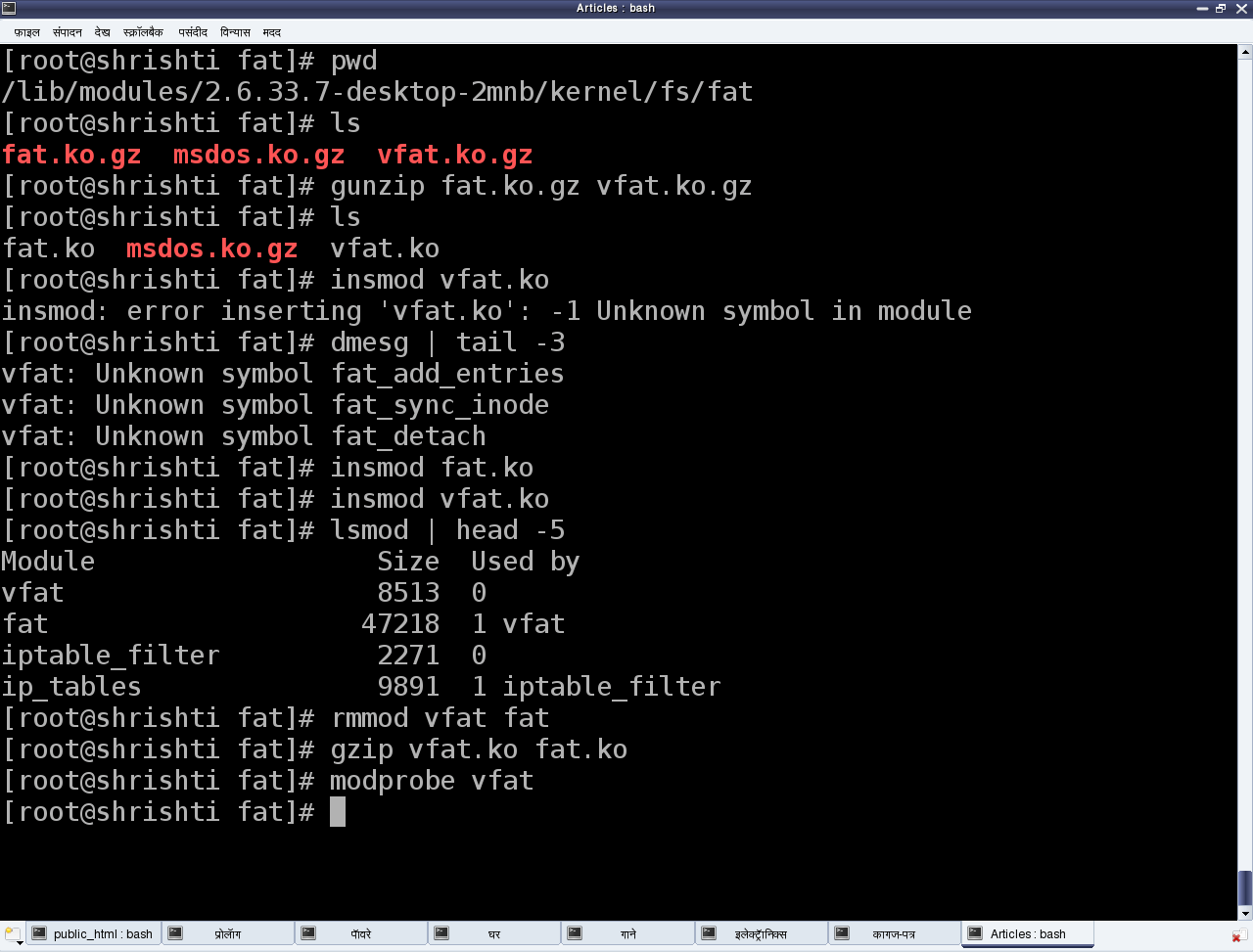Image resolution: width=1253 pixels, height=952 pixels.
Task: Click the Konsole icon in the title bar
Action: click(10, 8)
